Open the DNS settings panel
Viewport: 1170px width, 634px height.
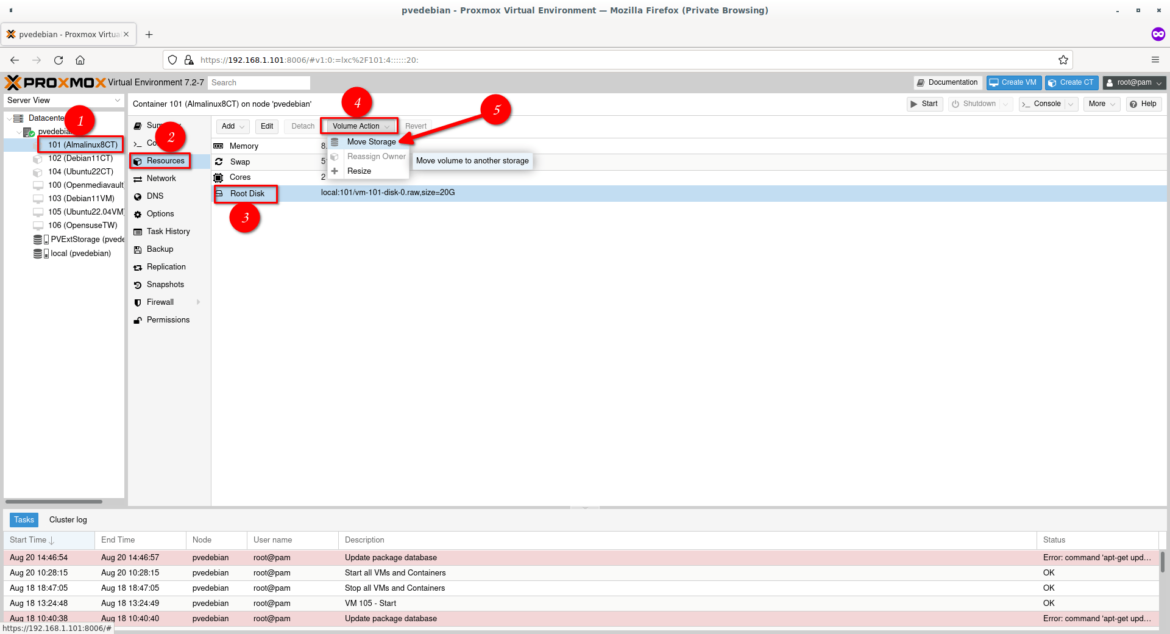tap(155, 195)
